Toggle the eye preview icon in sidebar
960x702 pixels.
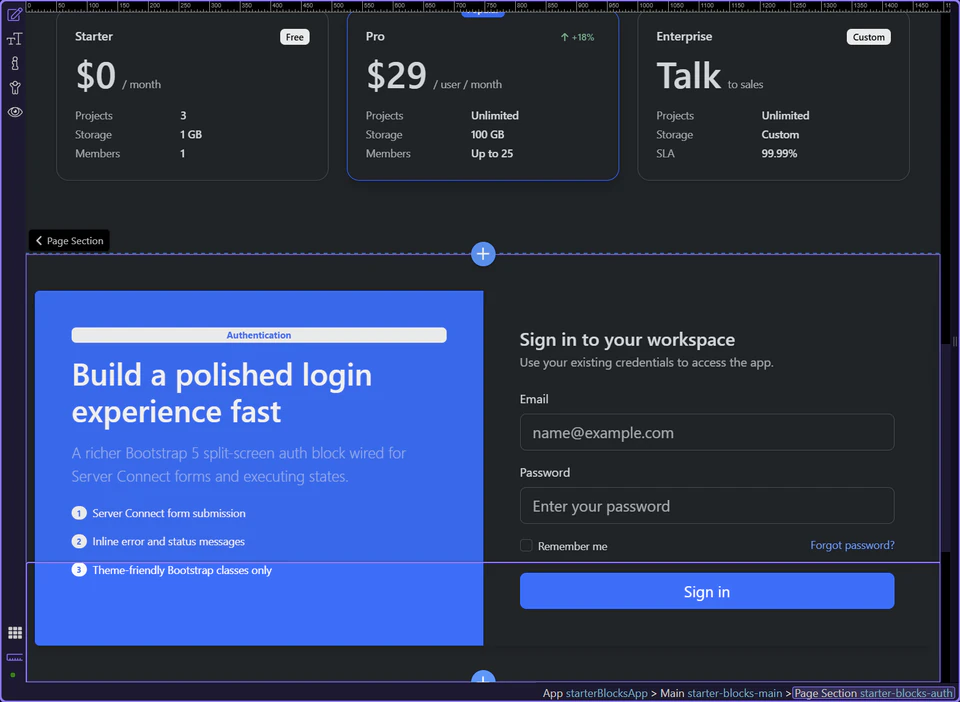(x=14, y=112)
